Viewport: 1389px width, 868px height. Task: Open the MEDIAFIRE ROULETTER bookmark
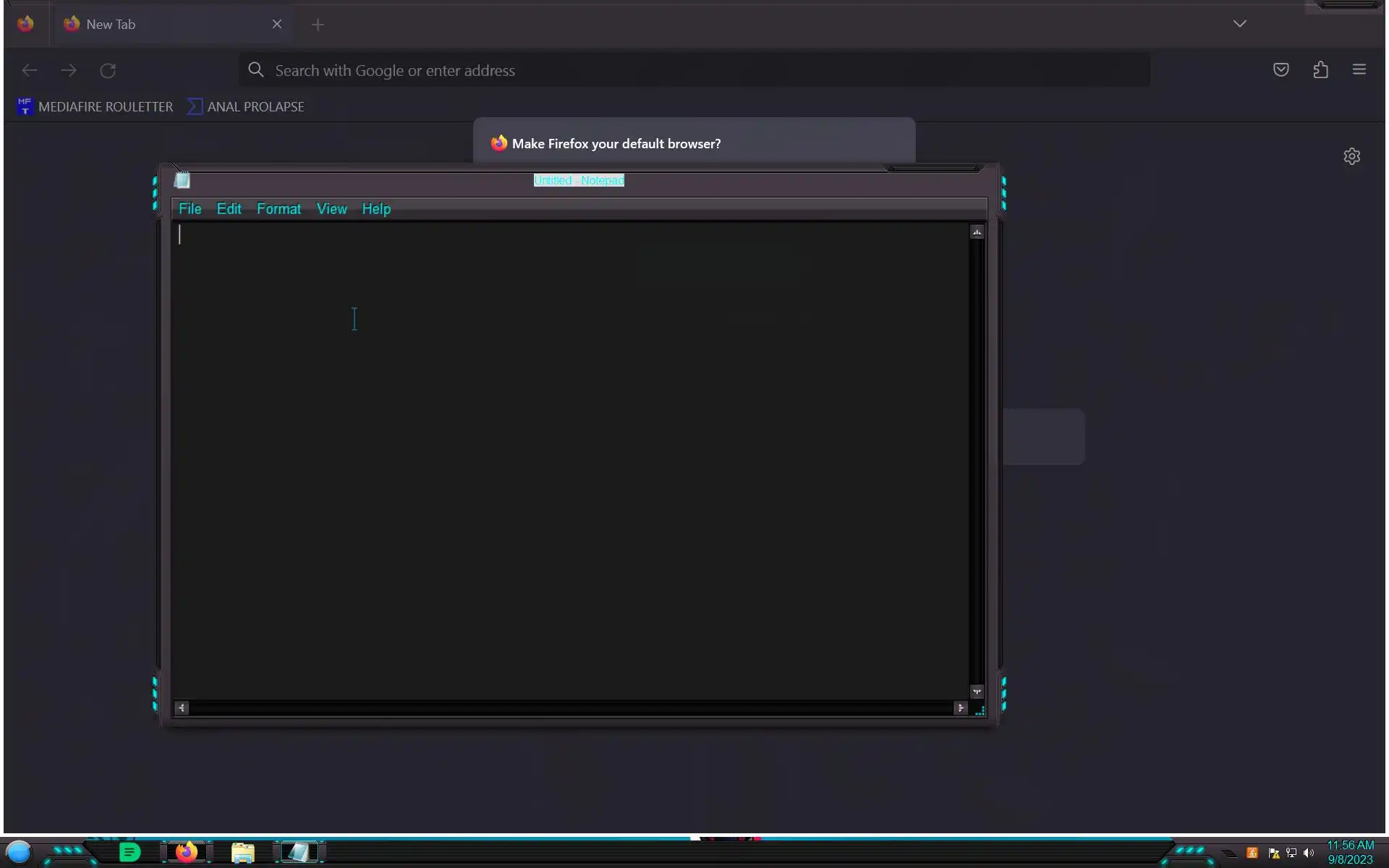[x=95, y=106]
